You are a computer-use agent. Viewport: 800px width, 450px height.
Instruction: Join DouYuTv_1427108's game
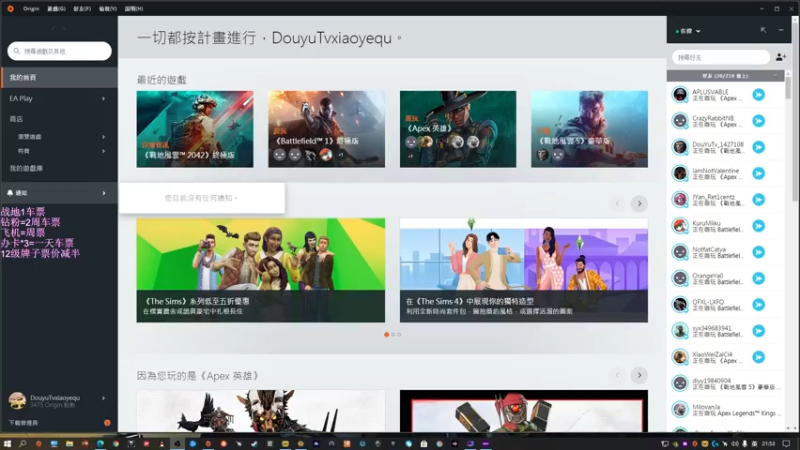(759, 147)
